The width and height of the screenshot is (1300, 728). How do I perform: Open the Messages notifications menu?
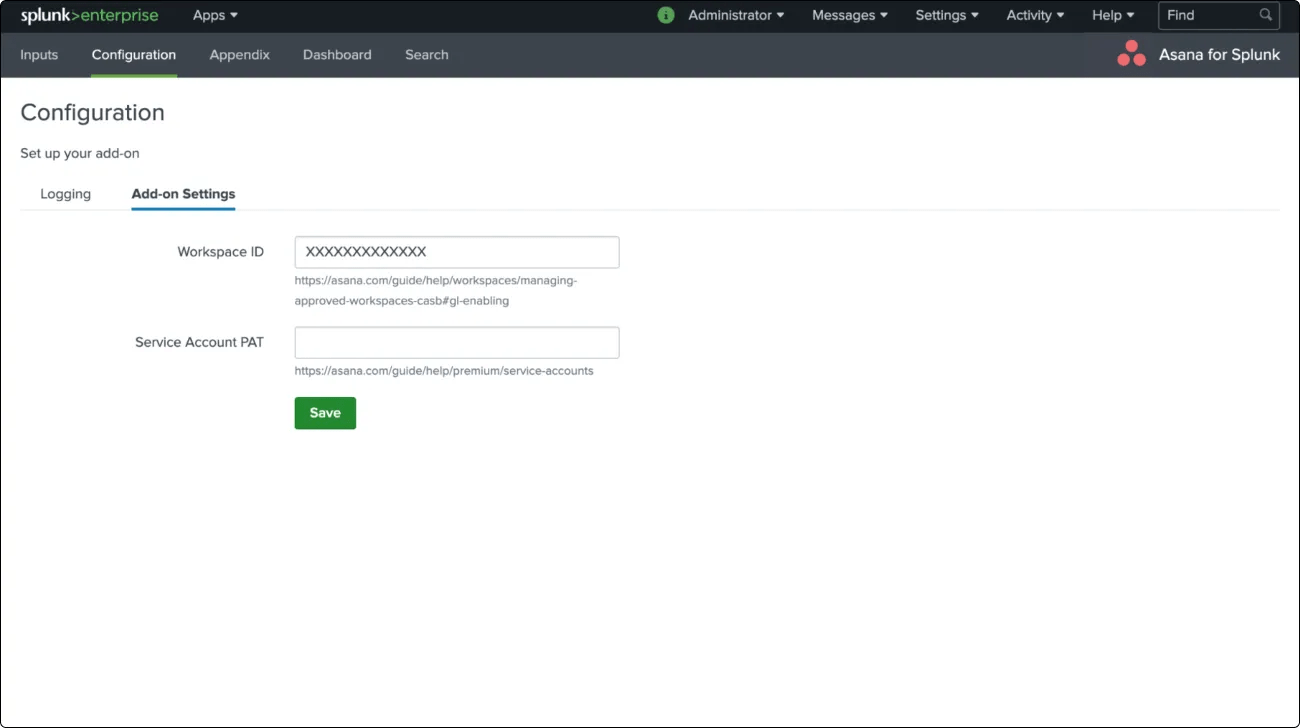tap(843, 15)
